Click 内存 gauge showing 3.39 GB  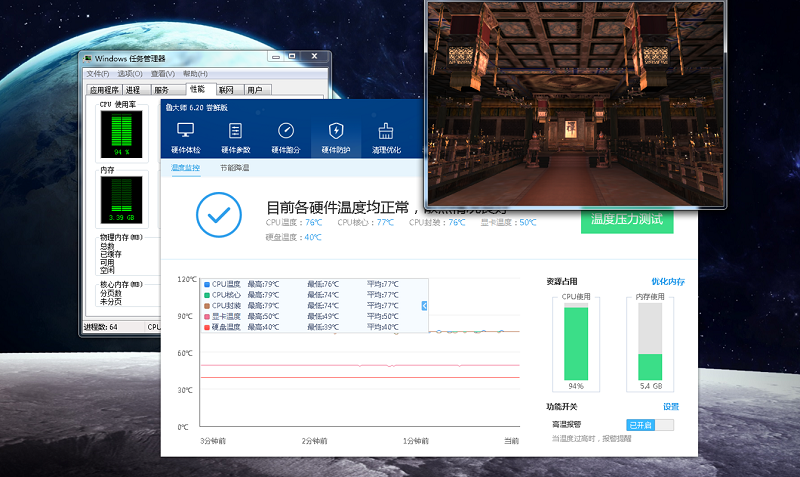click(x=121, y=199)
